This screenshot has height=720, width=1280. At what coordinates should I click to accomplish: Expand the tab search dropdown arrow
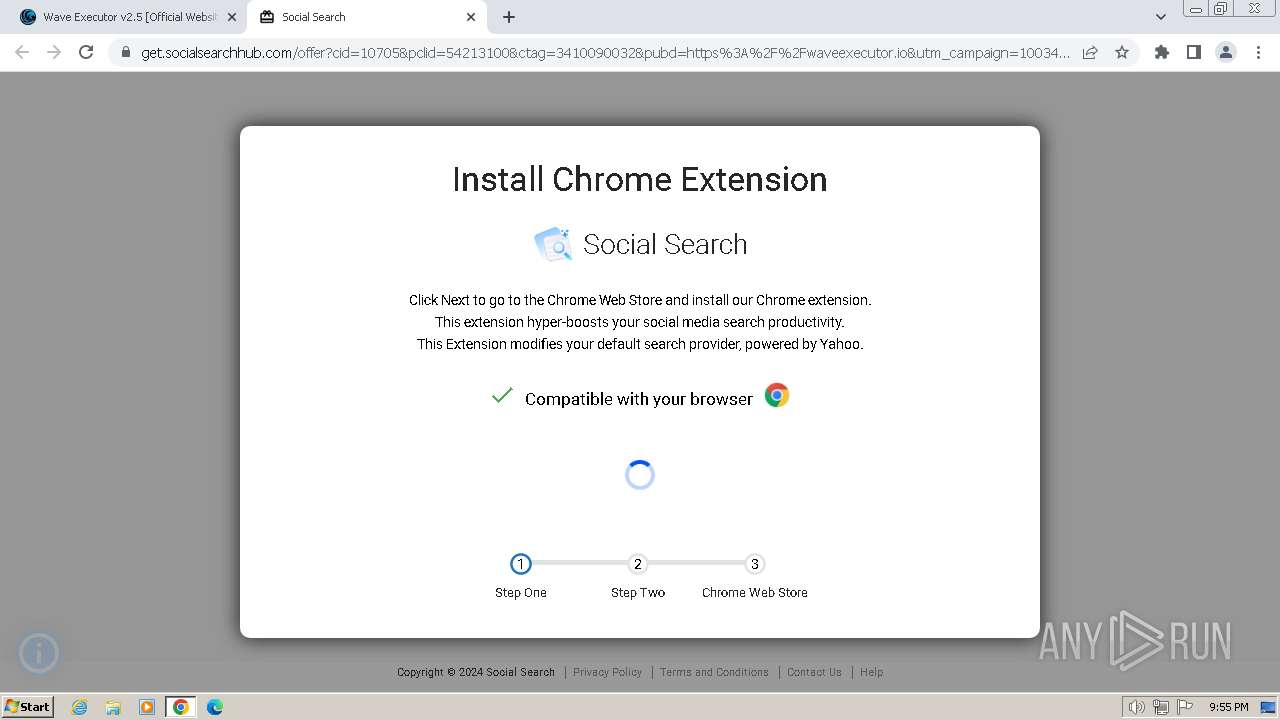[x=1160, y=17]
